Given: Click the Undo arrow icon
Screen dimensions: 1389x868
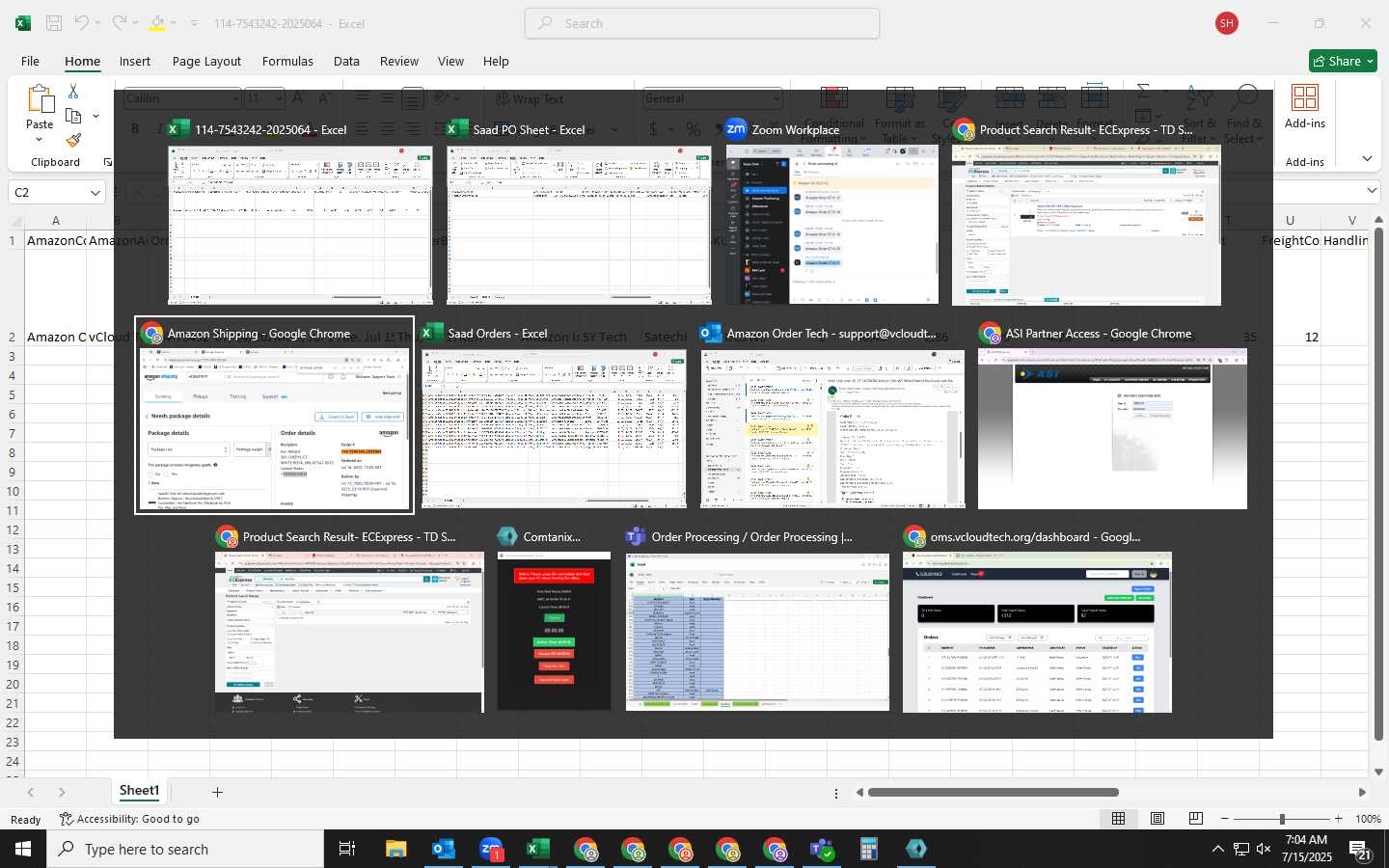Looking at the screenshot, I should (x=82, y=23).
